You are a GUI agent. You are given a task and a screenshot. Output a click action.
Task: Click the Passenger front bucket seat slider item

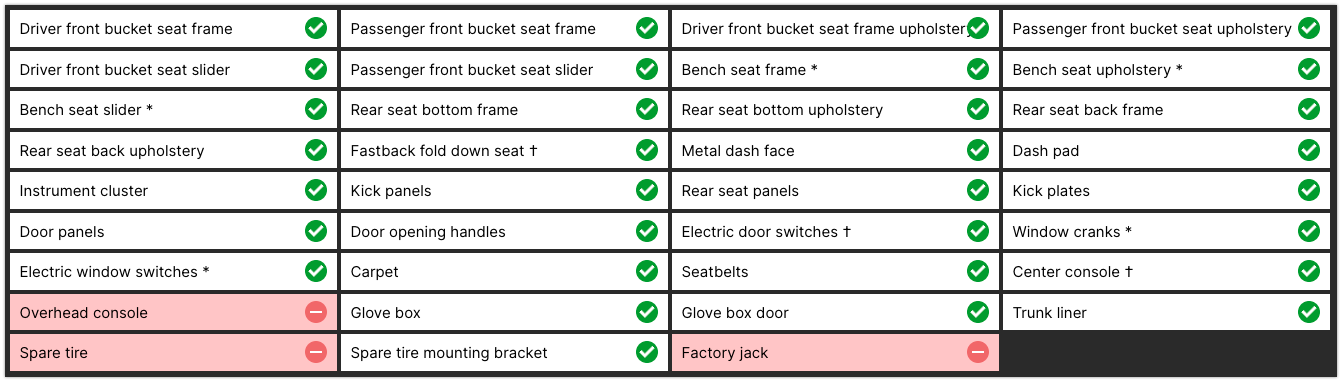(x=504, y=70)
